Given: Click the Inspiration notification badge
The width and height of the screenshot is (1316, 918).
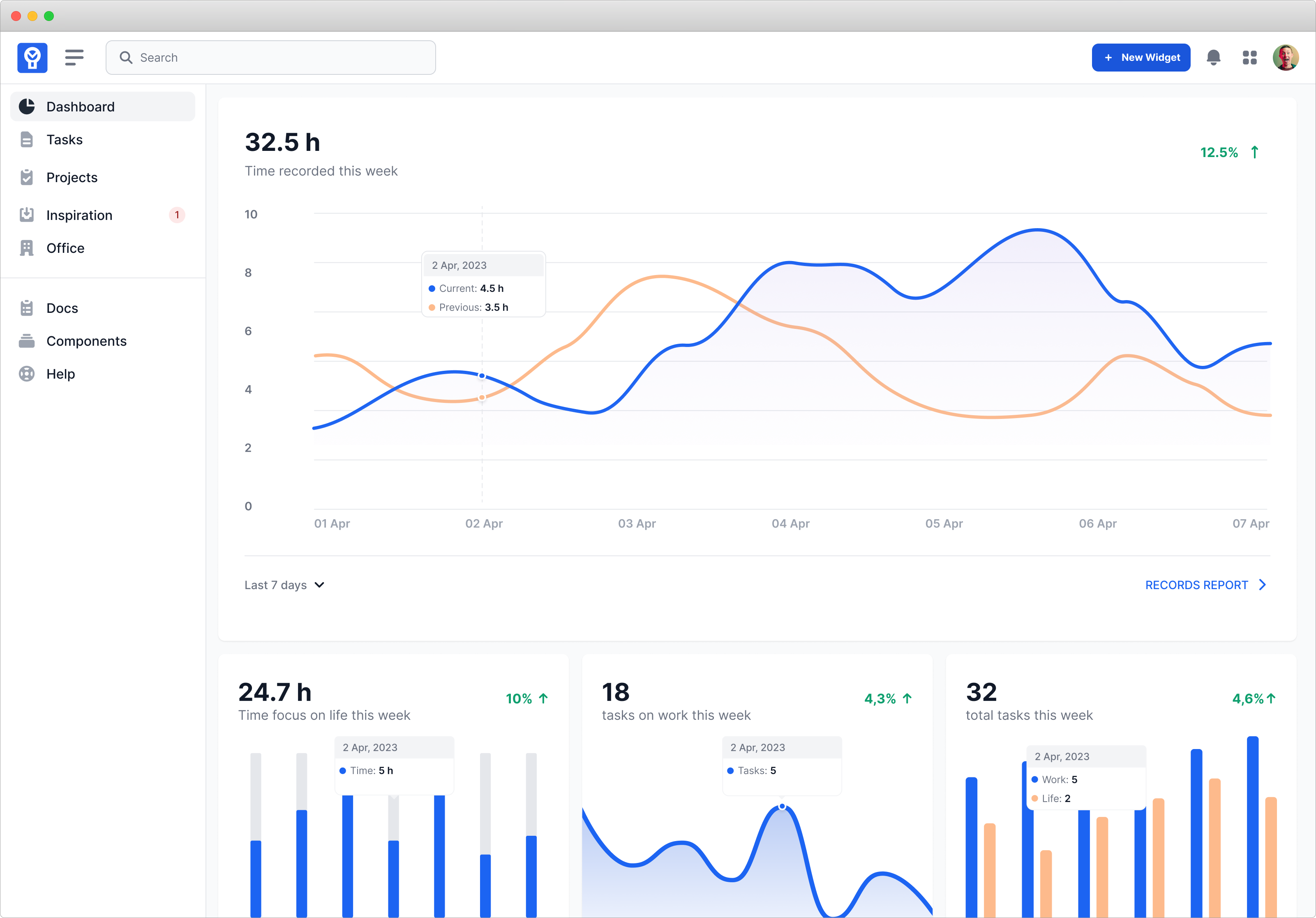Looking at the screenshot, I should pos(177,215).
